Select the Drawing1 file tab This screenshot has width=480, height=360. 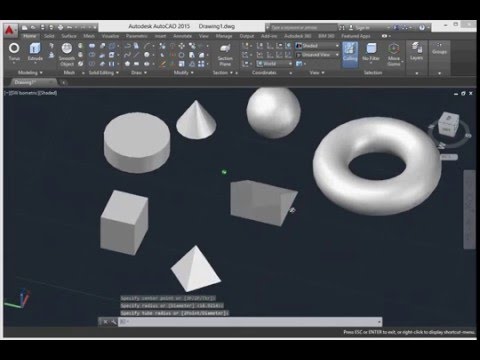coord(33,82)
